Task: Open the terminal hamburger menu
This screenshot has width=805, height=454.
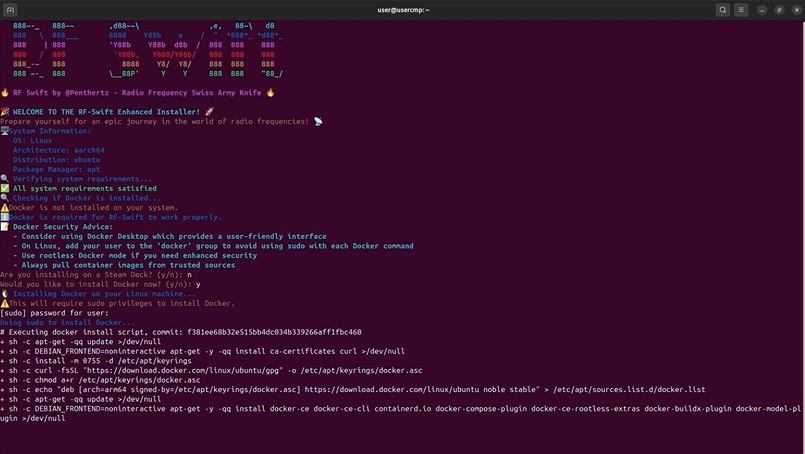Action: pos(741,10)
